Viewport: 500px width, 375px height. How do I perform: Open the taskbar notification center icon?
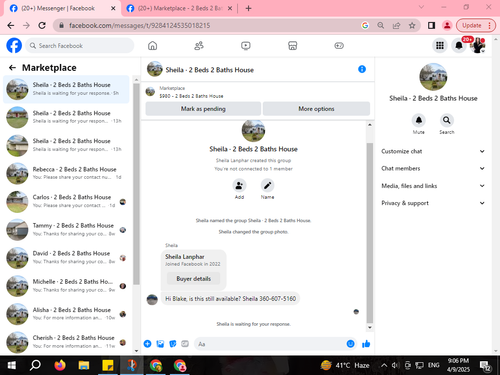pos(485,366)
